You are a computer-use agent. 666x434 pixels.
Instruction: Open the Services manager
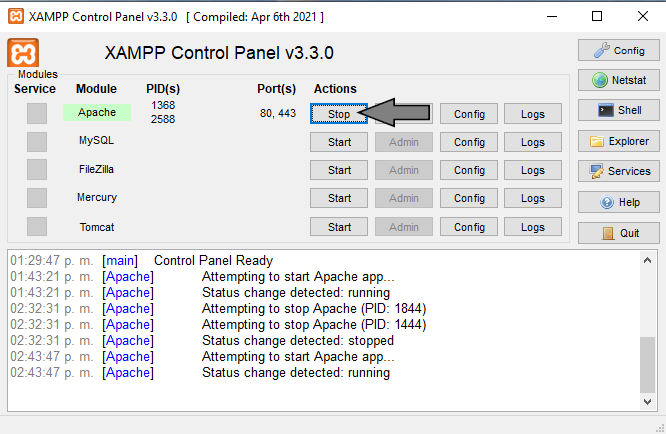(618, 171)
